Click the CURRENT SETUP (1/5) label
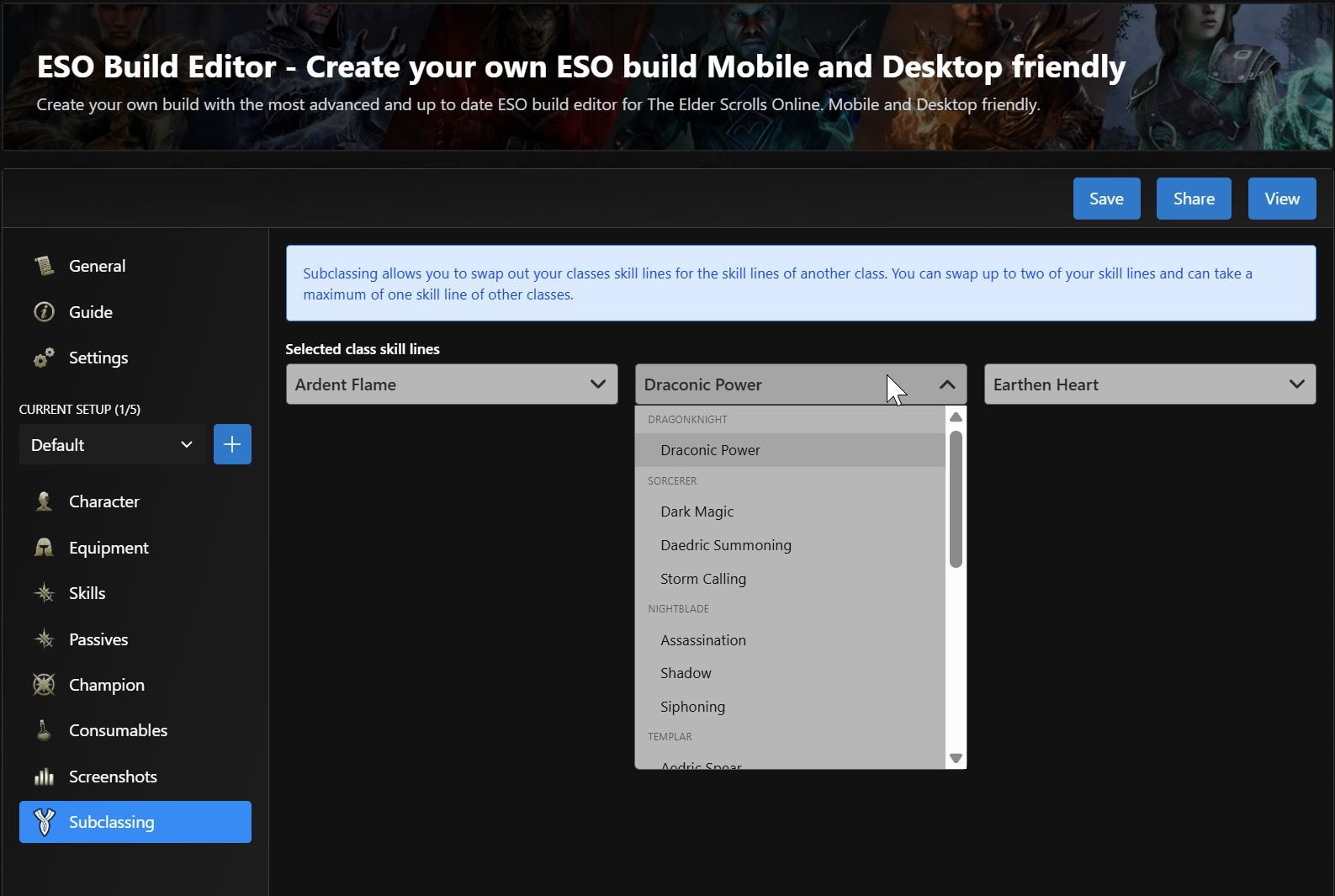The image size is (1335, 896). click(x=80, y=410)
